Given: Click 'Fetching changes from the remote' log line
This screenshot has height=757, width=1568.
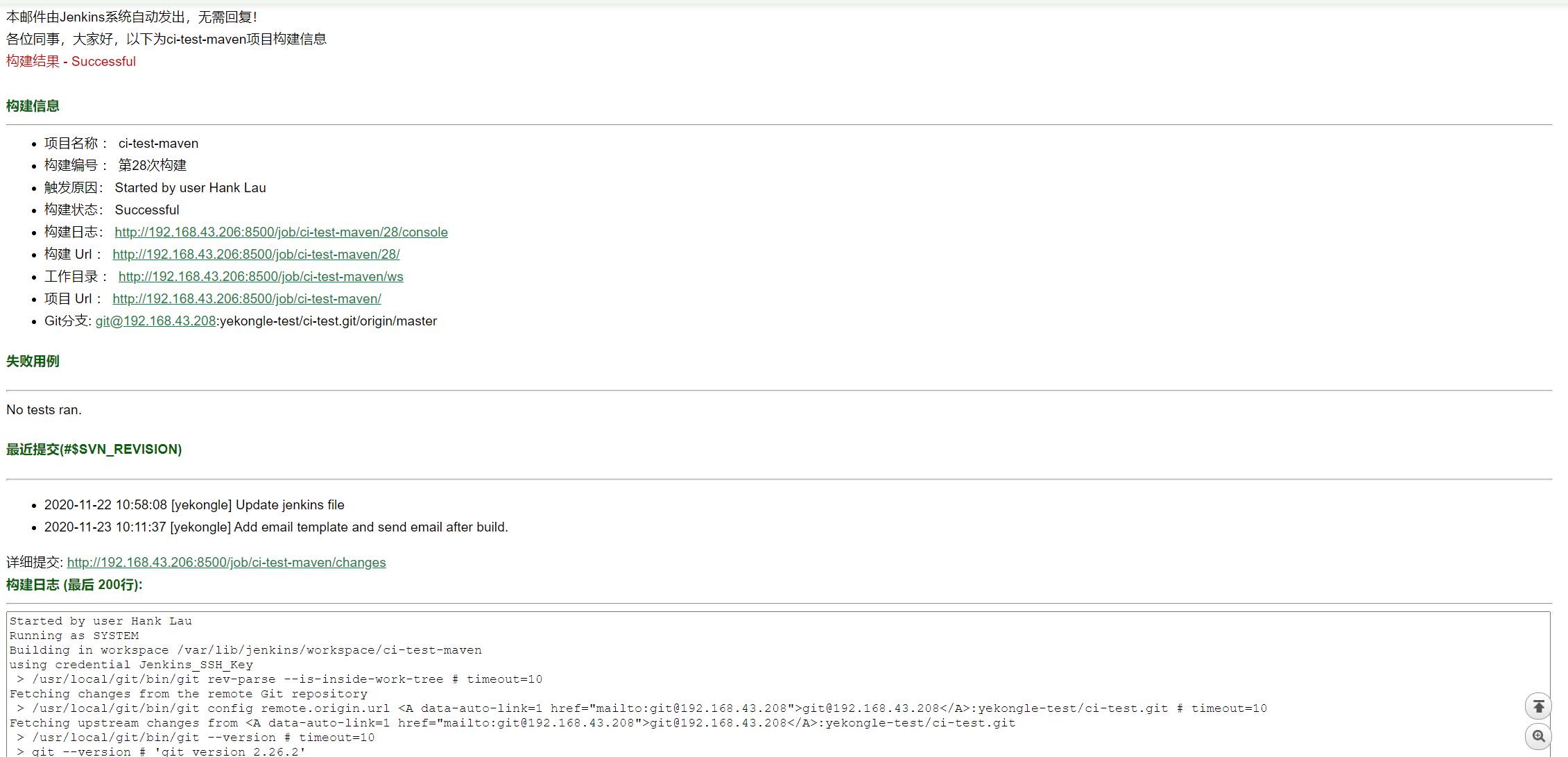Looking at the screenshot, I should pyautogui.click(x=188, y=694).
